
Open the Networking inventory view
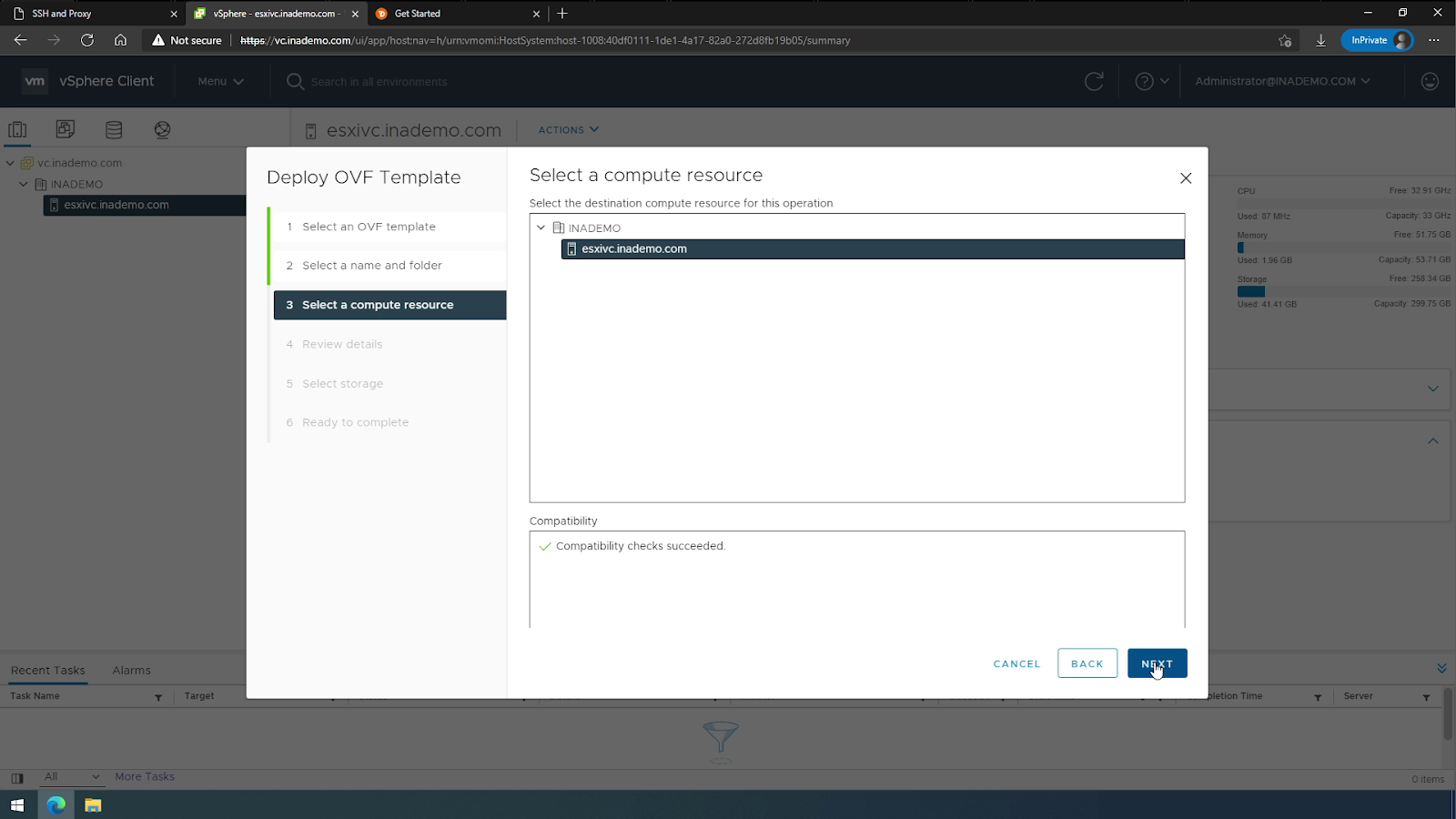pos(162,129)
